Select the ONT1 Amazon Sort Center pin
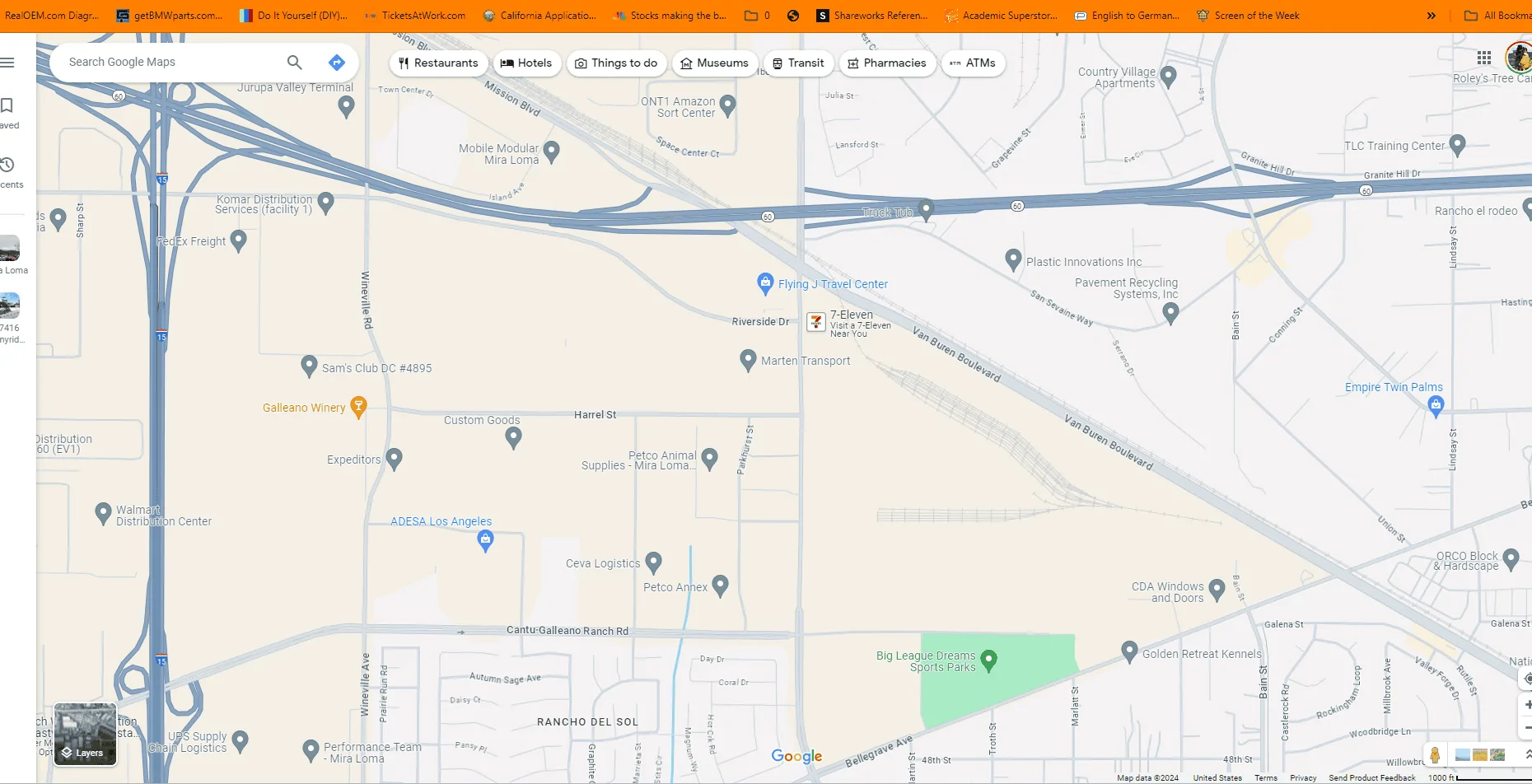The height and width of the screenshot is (784, 1532). click(727, 105)
